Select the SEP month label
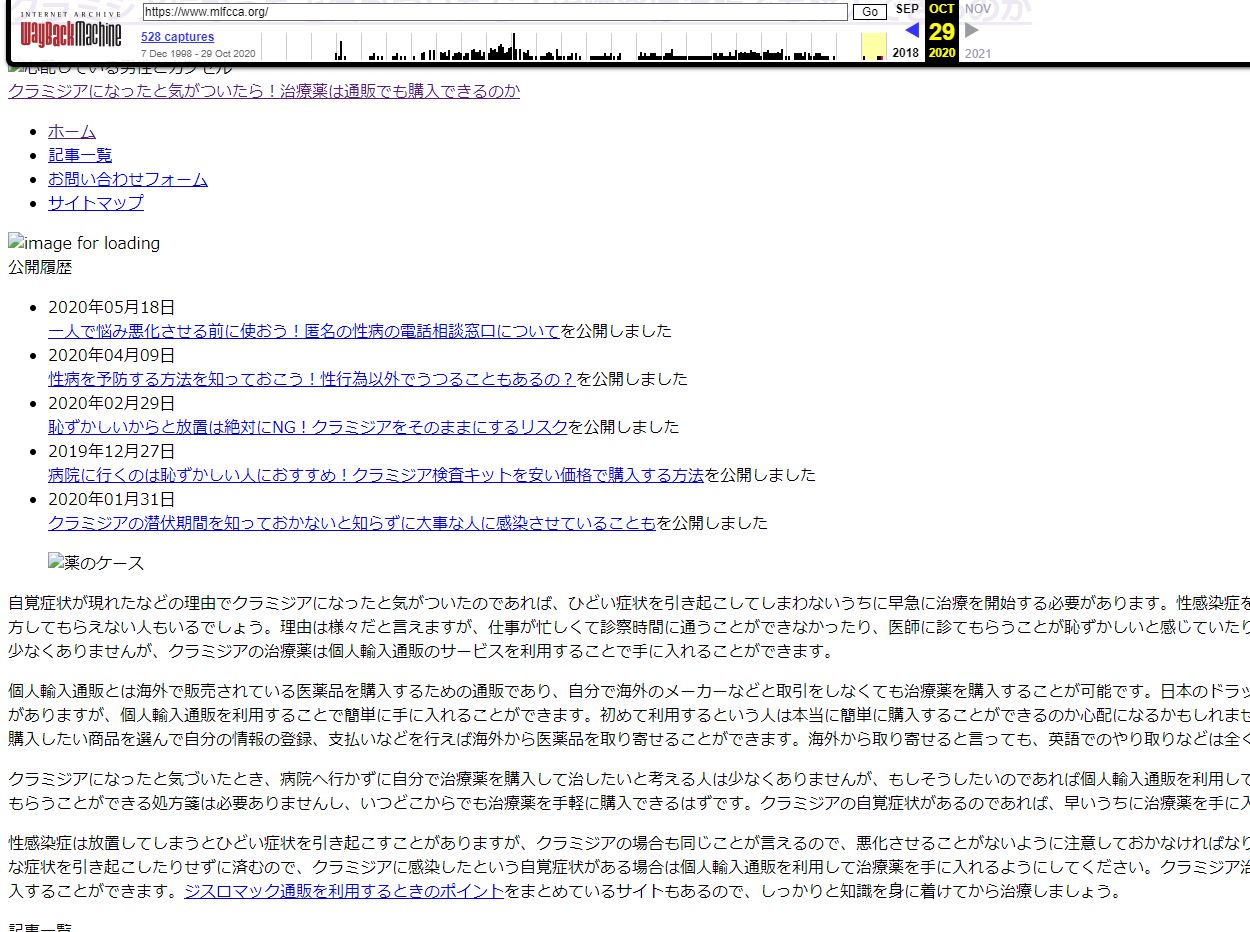This screenshot has width=1250, height=932. pyautogui.click(x=907, y=9)
